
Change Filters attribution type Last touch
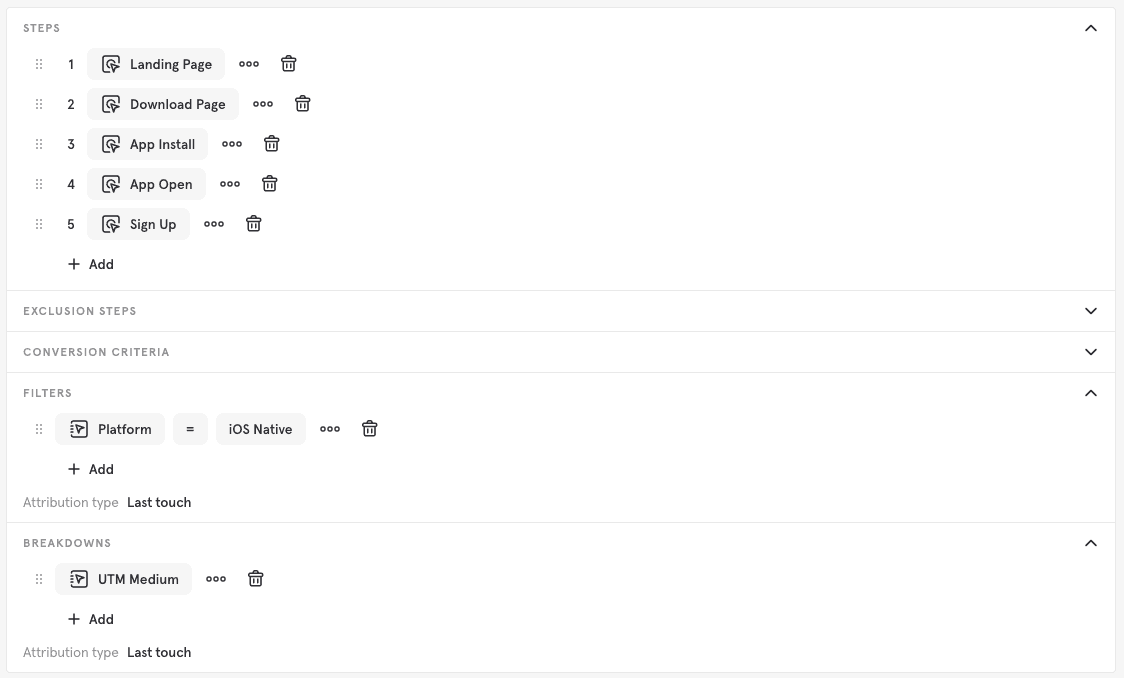pyautogui.click(x=159, y=502)
